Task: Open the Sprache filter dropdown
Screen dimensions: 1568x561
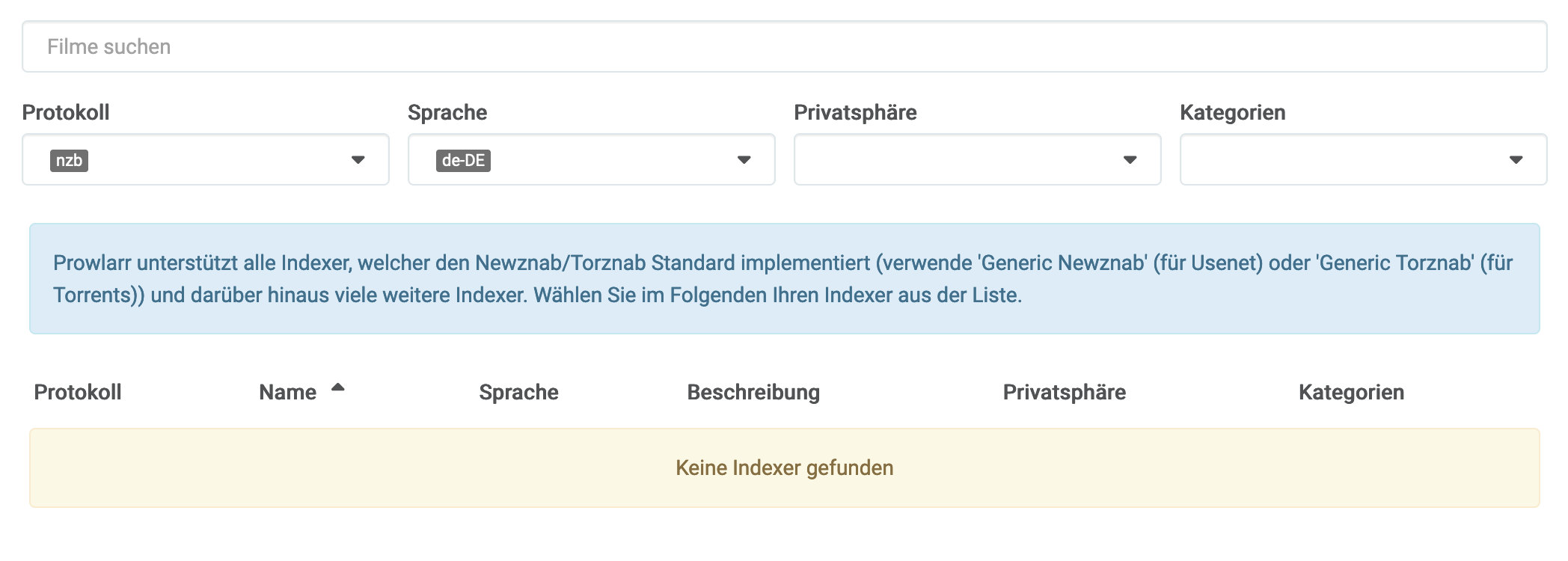Action: coord(592,159)
